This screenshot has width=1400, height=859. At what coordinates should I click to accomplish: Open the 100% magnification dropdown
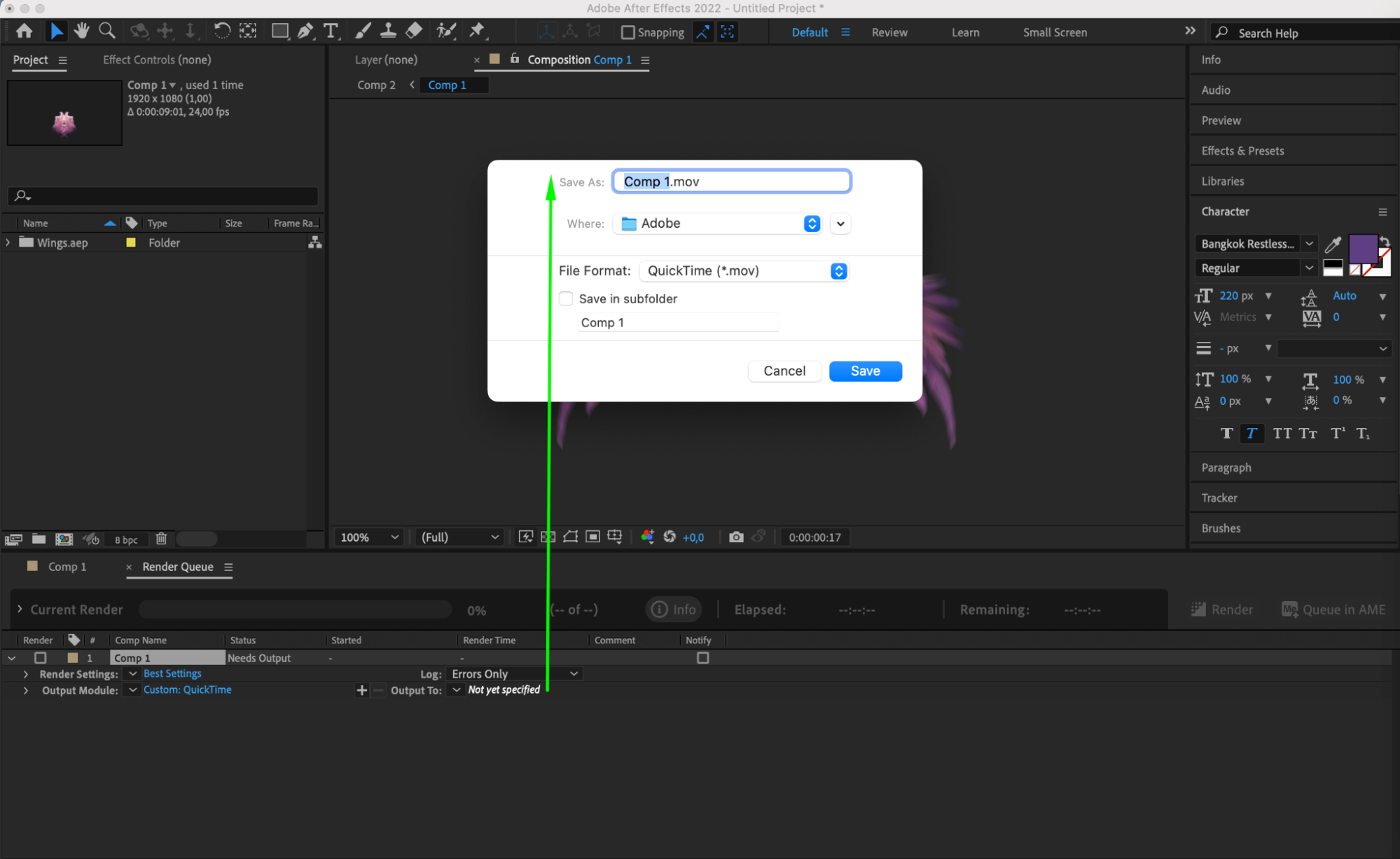[x=369, y=537]
